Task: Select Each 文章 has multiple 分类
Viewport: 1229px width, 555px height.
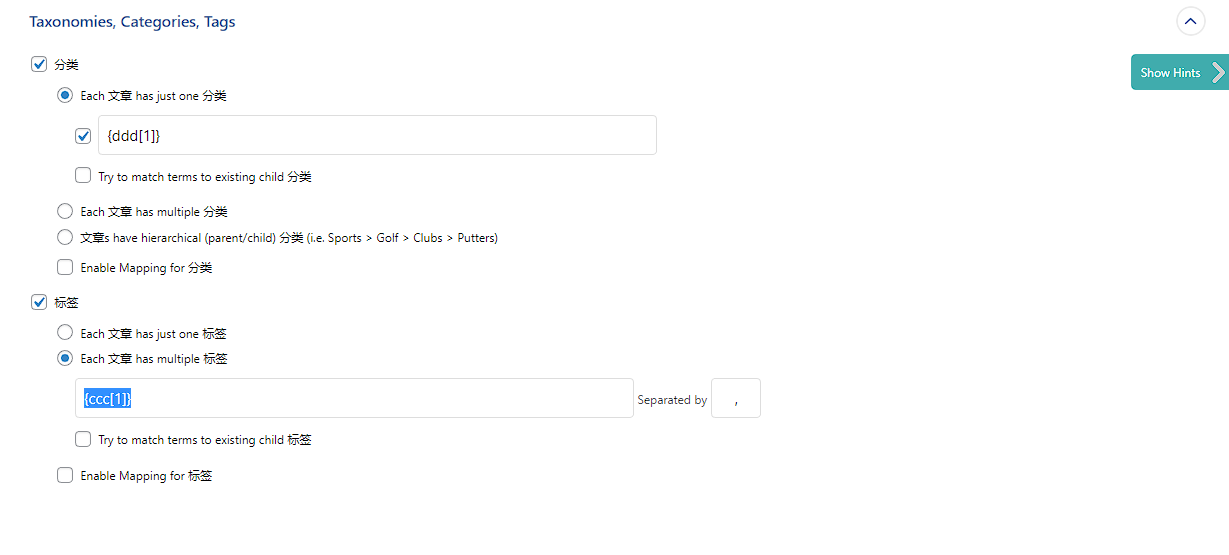Action: pyautogui.click(x=65, y=212)
